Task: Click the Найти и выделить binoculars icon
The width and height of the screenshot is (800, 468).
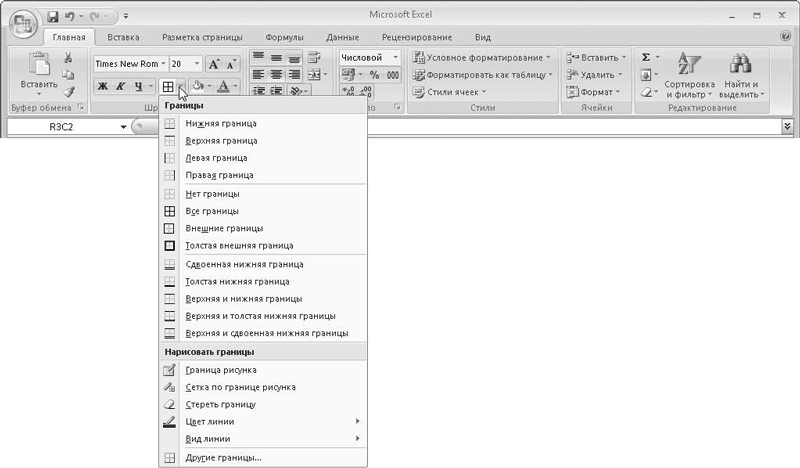Action: [x=740, y=75]
